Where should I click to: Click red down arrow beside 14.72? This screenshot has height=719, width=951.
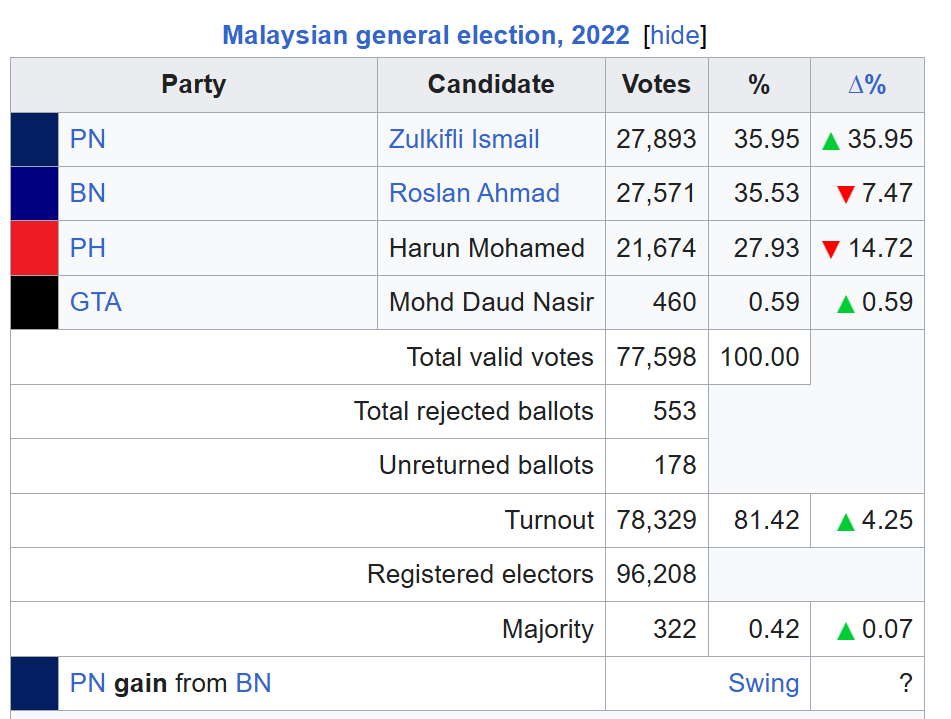click(x=830, y=249)
